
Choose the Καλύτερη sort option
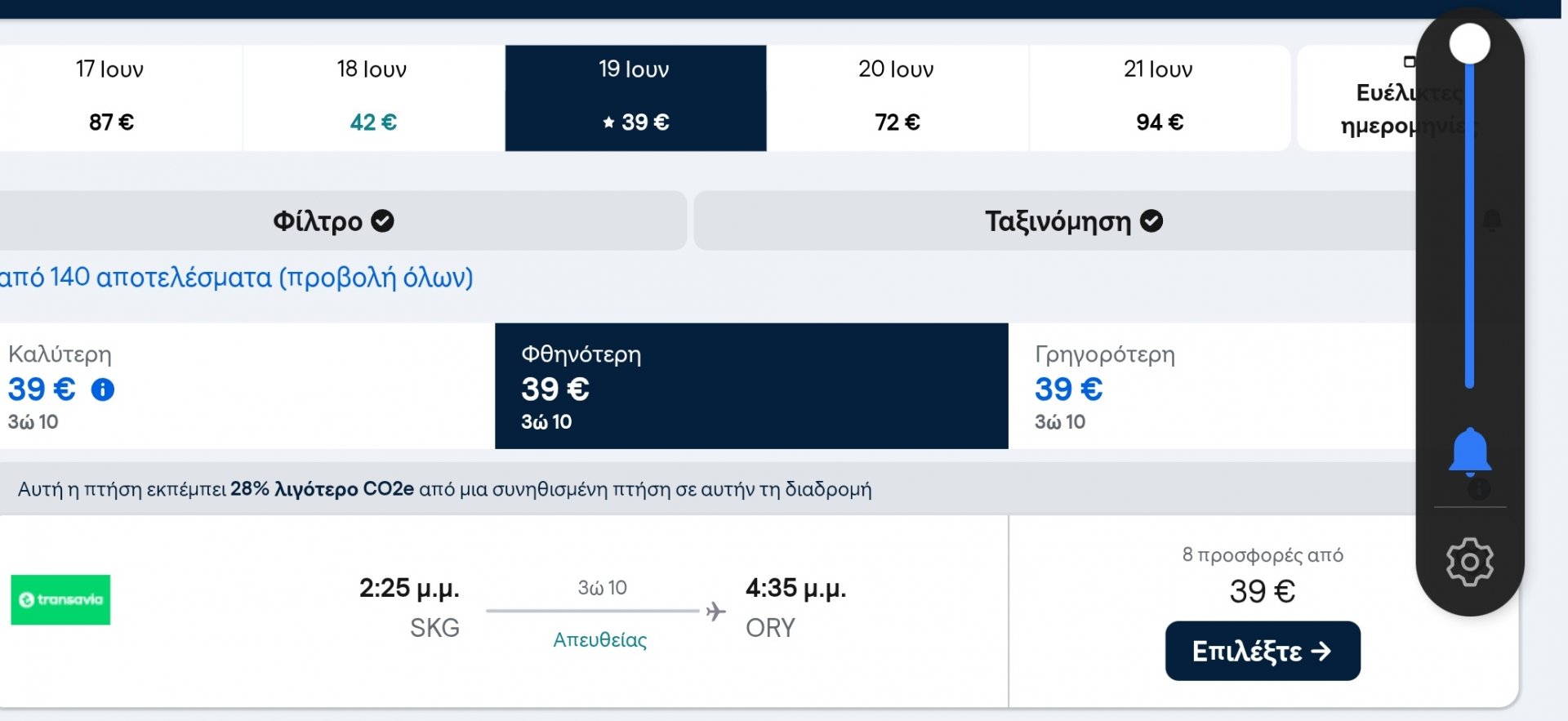[247, 386]
